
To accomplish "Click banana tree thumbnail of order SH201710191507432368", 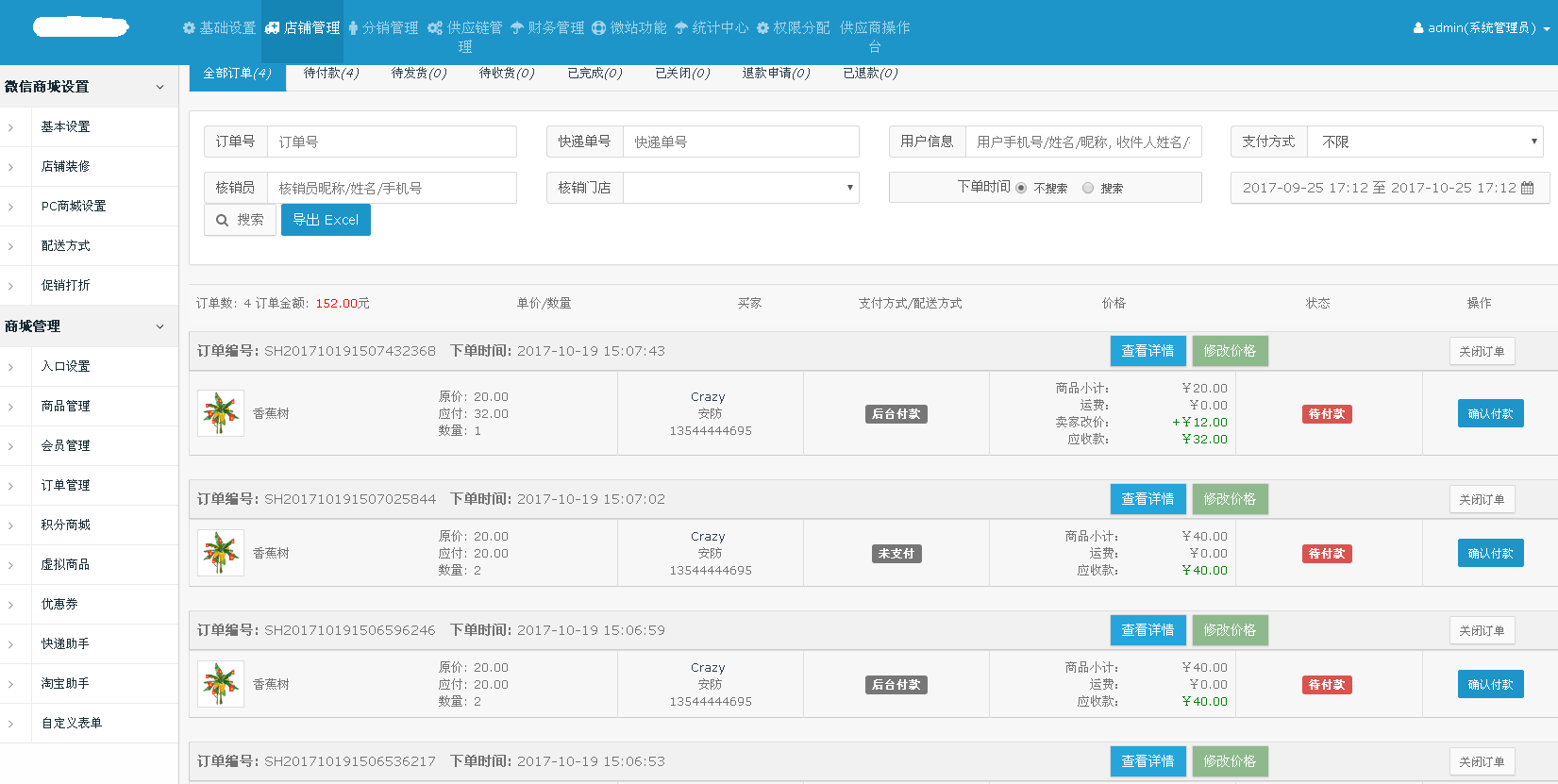I will pos(221,413).
